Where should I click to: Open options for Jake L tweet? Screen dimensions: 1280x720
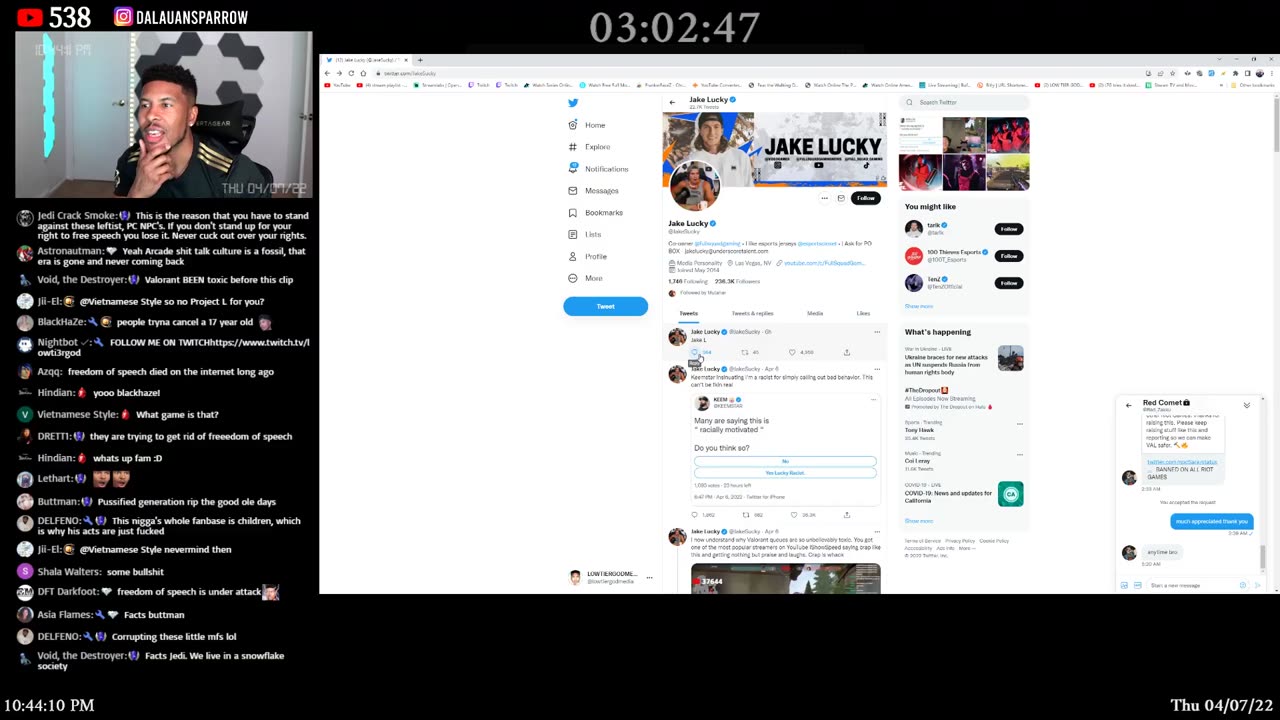[x=877, y=332]
